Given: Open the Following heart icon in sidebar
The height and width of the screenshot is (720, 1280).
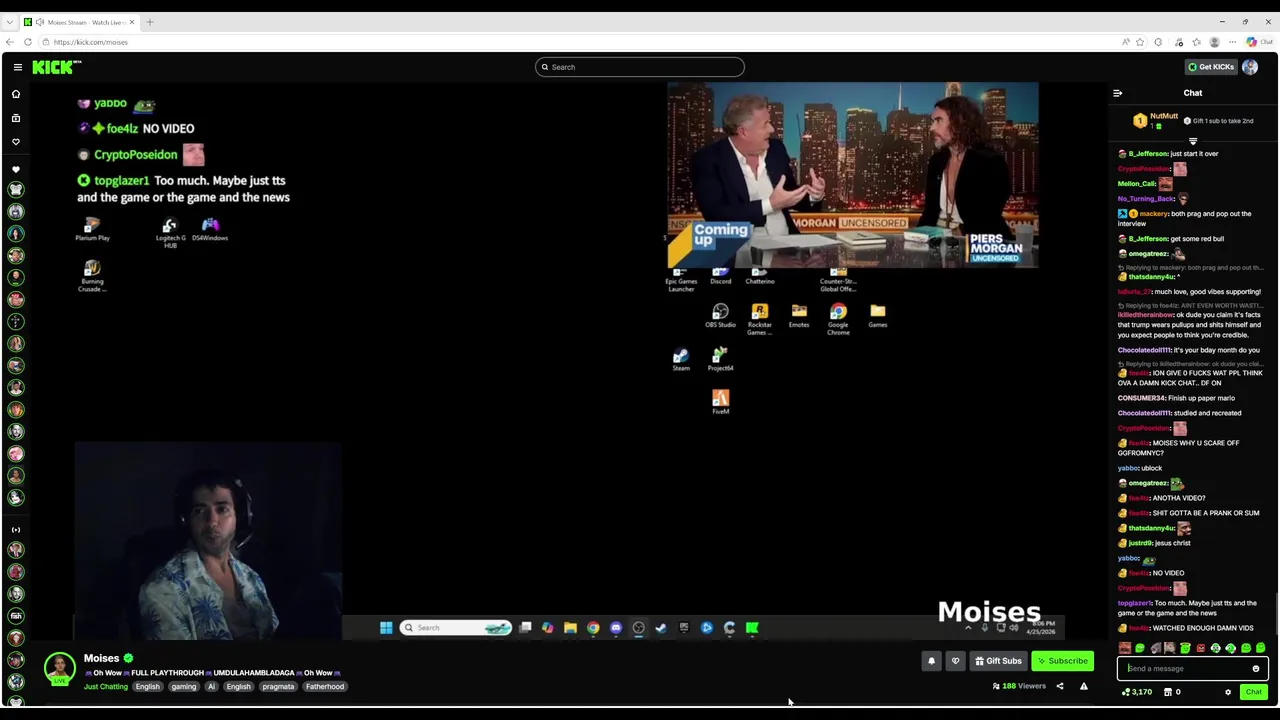Looking at the screenshot, I should [16, 142].
